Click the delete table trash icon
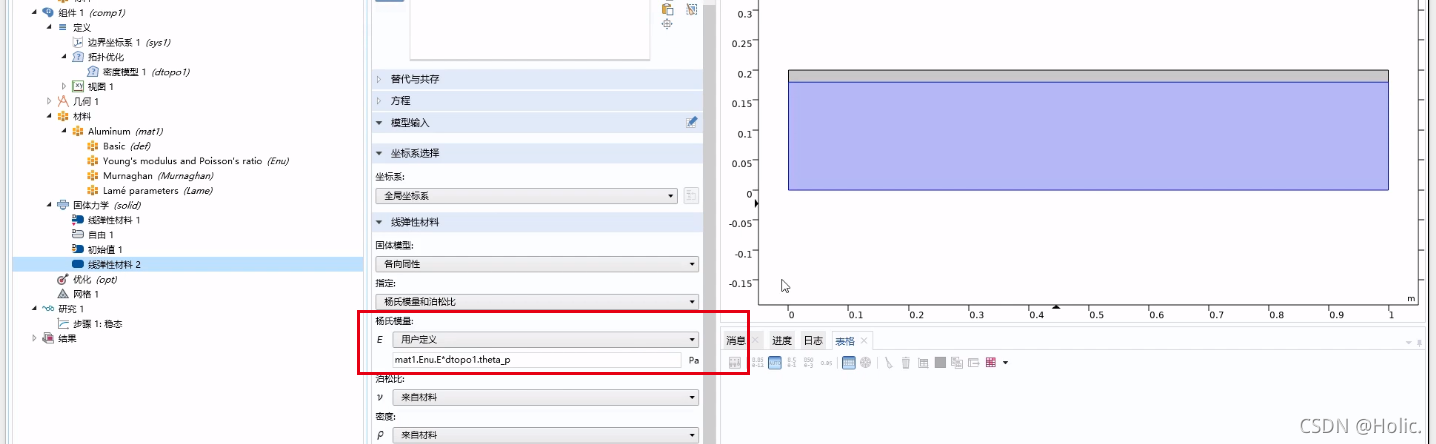 (x=906, y=362)
